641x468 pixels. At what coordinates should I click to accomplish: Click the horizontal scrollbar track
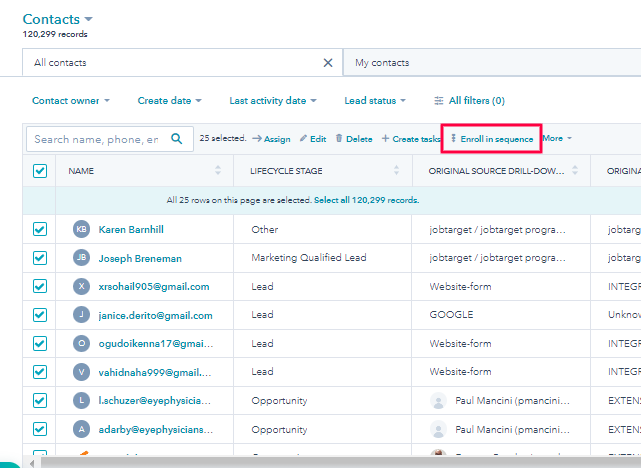(339, 463)
